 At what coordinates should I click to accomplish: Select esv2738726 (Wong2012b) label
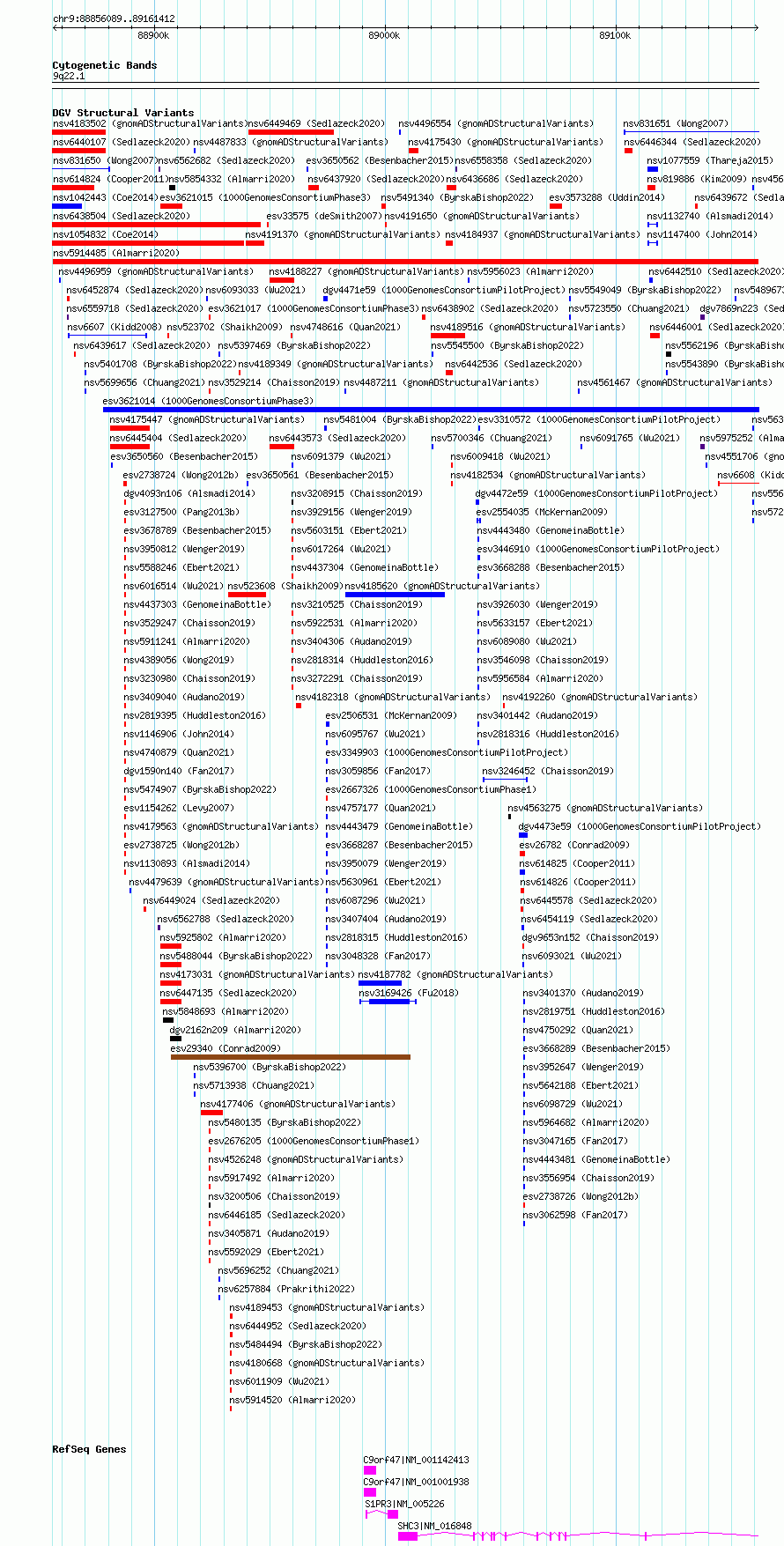click(581, 1196)
